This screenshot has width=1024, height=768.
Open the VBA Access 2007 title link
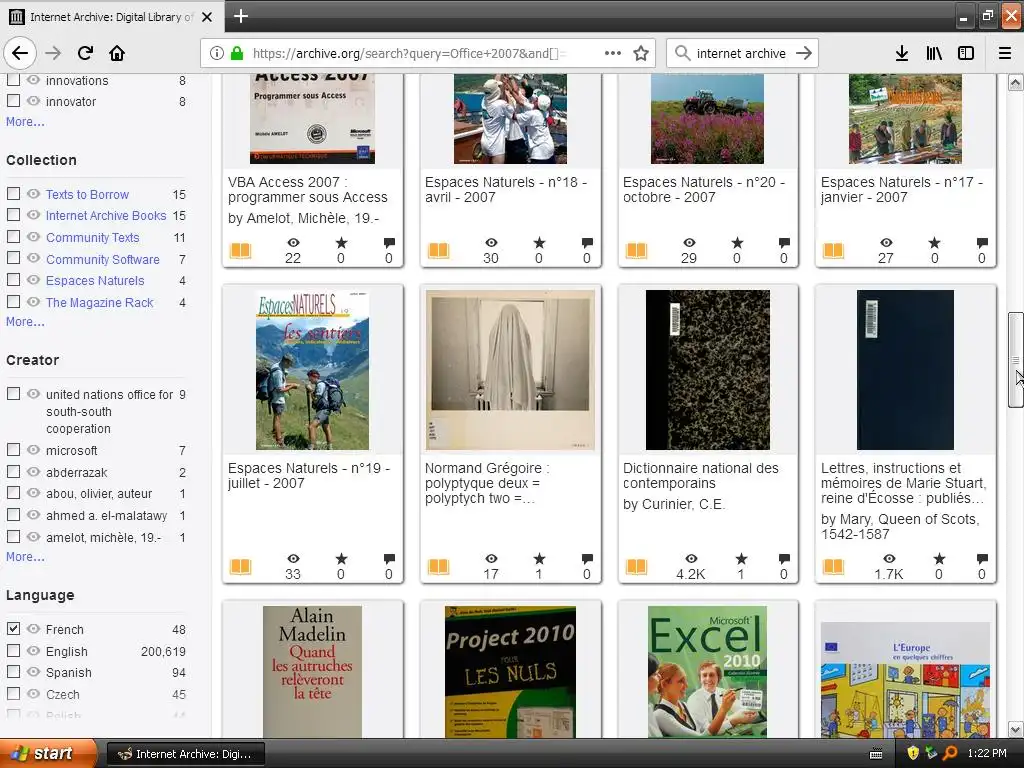pos(308,189)
